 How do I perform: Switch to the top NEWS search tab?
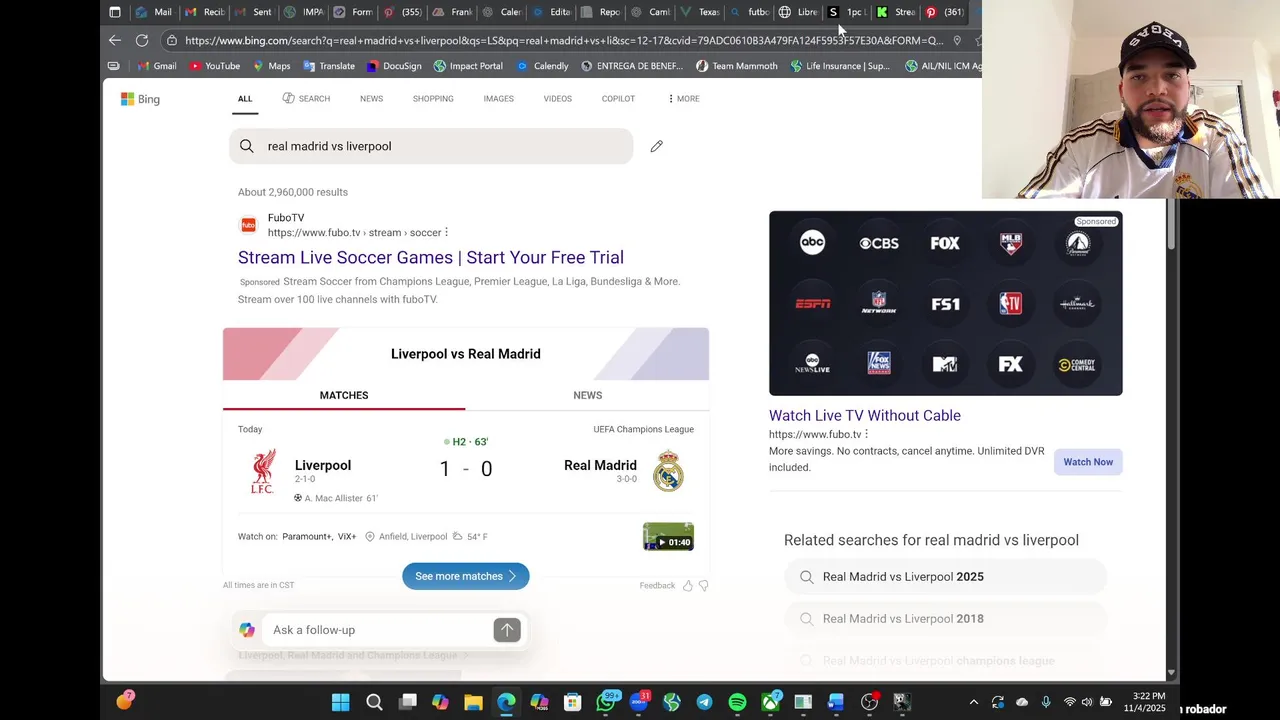[371, 98]
